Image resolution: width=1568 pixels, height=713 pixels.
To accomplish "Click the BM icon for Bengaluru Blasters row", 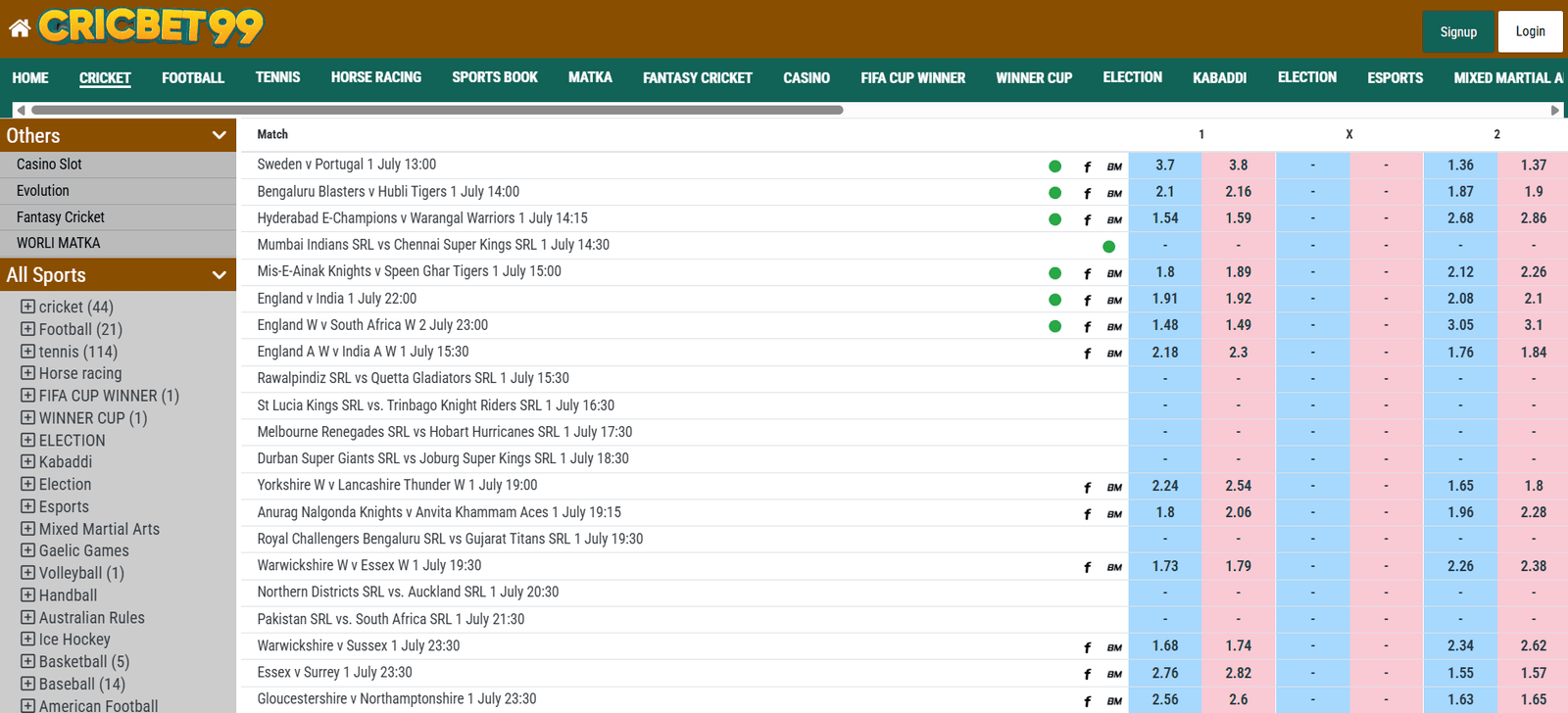I will pos(1114,193).
